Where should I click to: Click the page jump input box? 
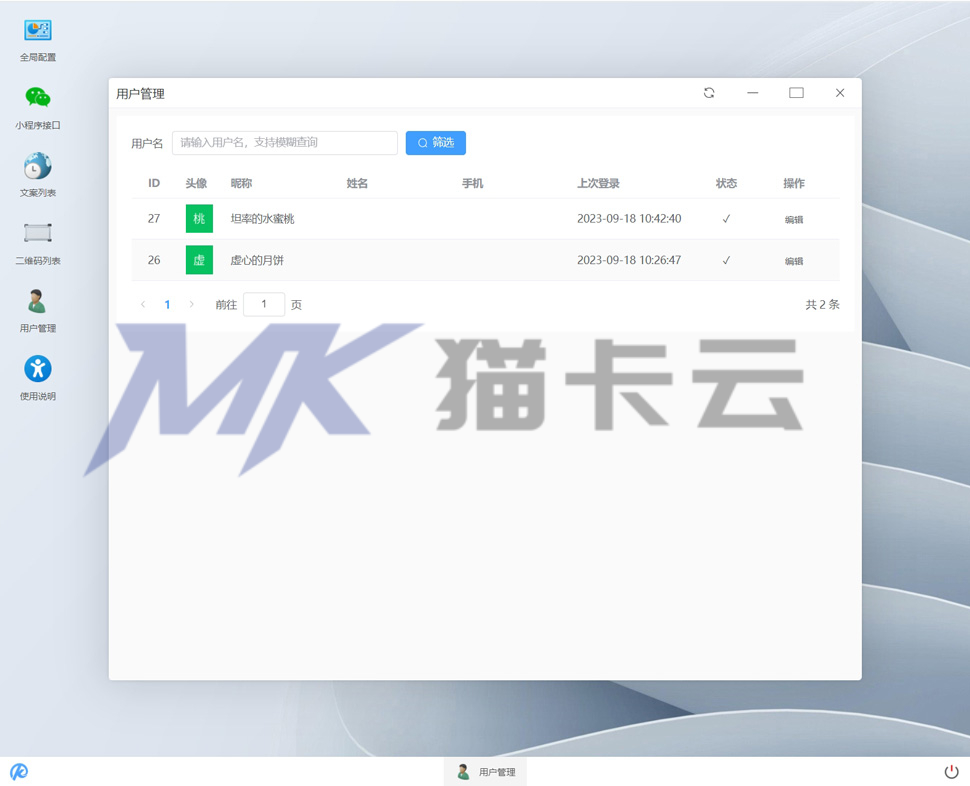[x=264, y=304]
